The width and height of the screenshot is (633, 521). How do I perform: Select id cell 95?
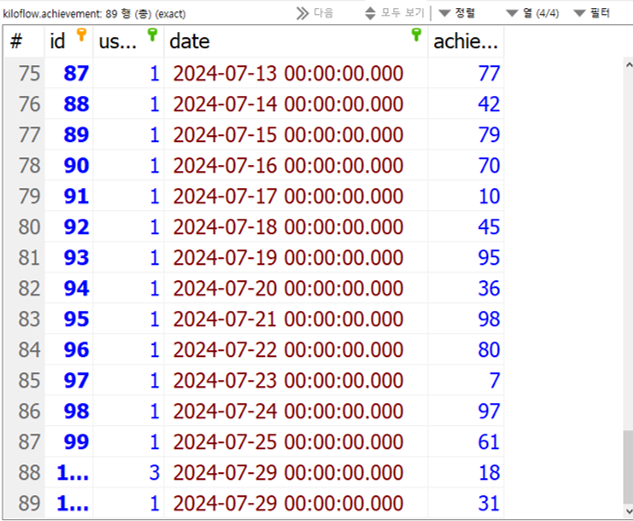(x=69, y=319)
